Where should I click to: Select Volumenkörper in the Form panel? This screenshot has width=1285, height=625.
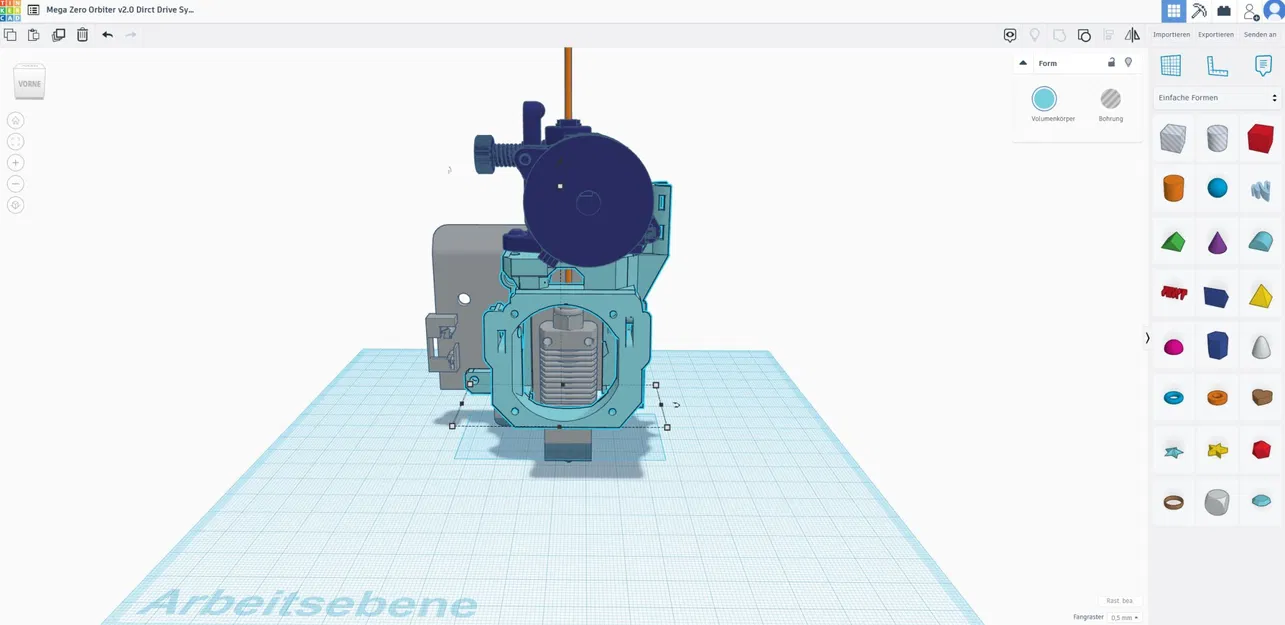pyautogui.click(x=1044, y=99)
